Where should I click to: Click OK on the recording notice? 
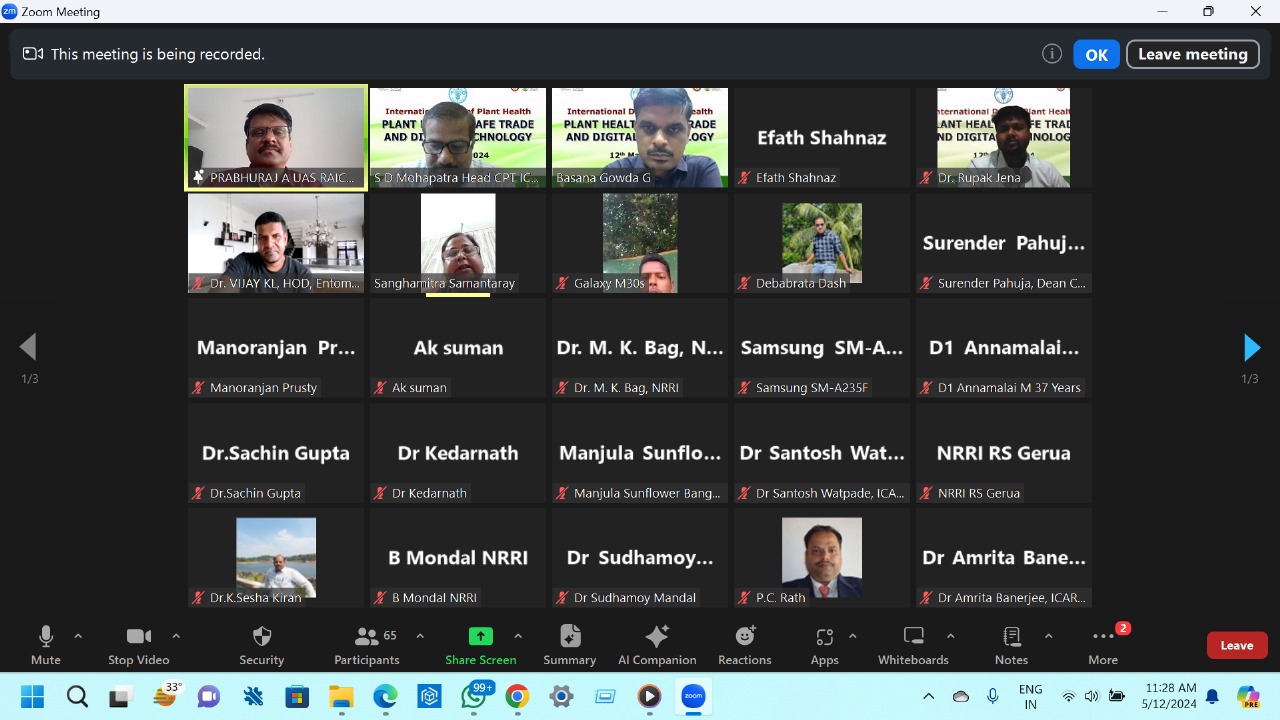1096,55
